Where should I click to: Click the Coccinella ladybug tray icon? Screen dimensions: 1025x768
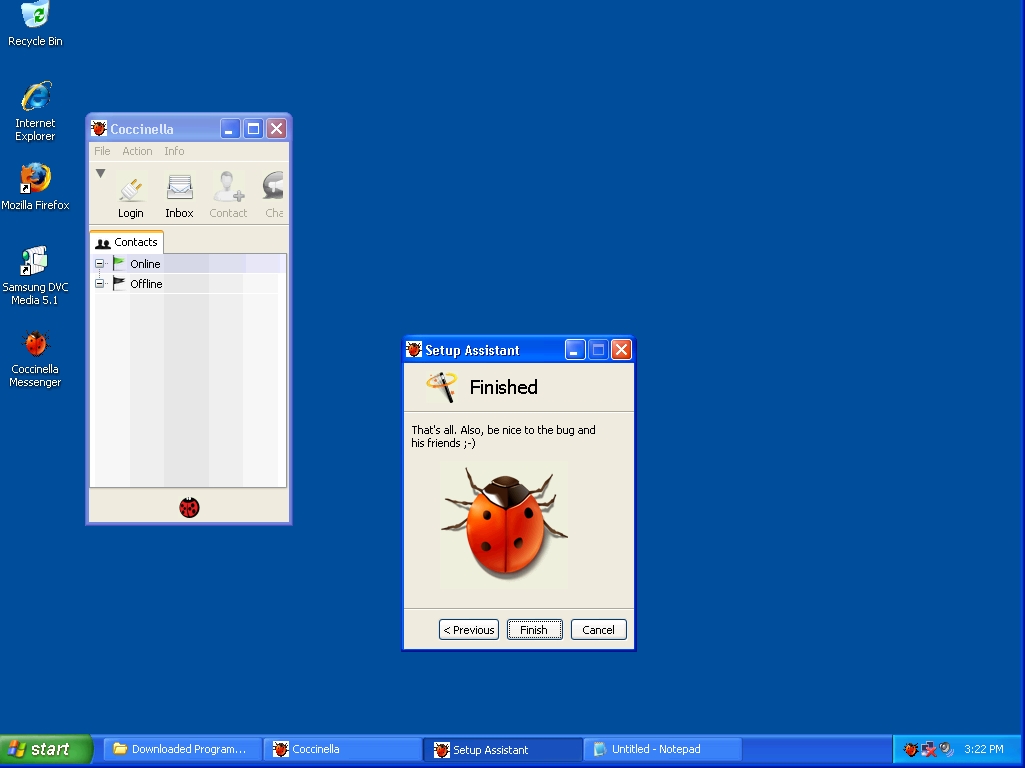point(911,749)
